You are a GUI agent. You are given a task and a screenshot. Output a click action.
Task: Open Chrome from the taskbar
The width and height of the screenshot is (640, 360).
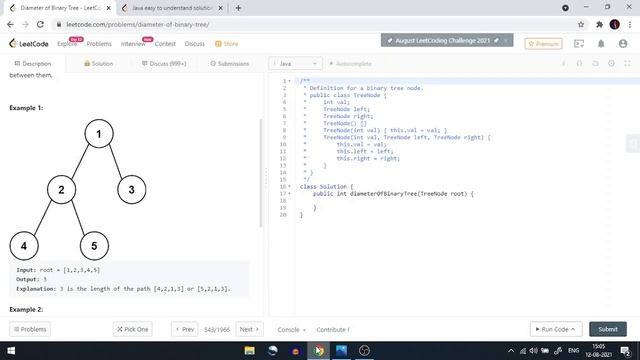click(318, 351)
